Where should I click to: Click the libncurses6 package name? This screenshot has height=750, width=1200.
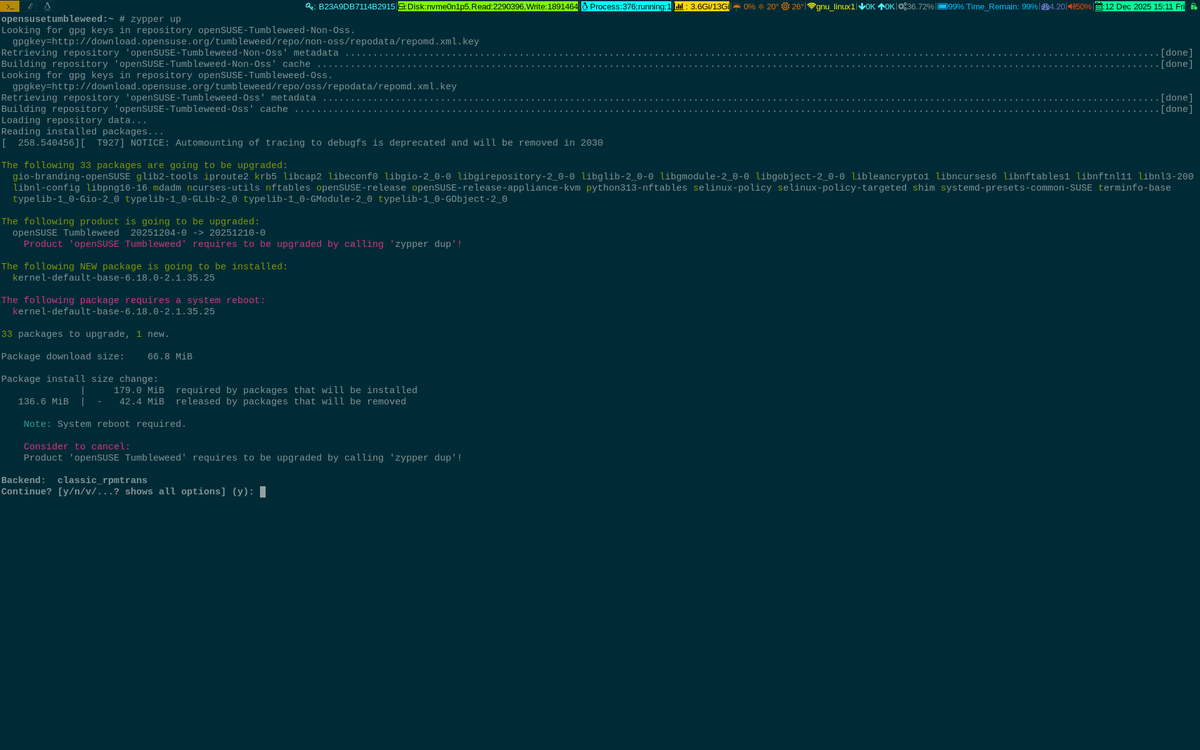966,177
